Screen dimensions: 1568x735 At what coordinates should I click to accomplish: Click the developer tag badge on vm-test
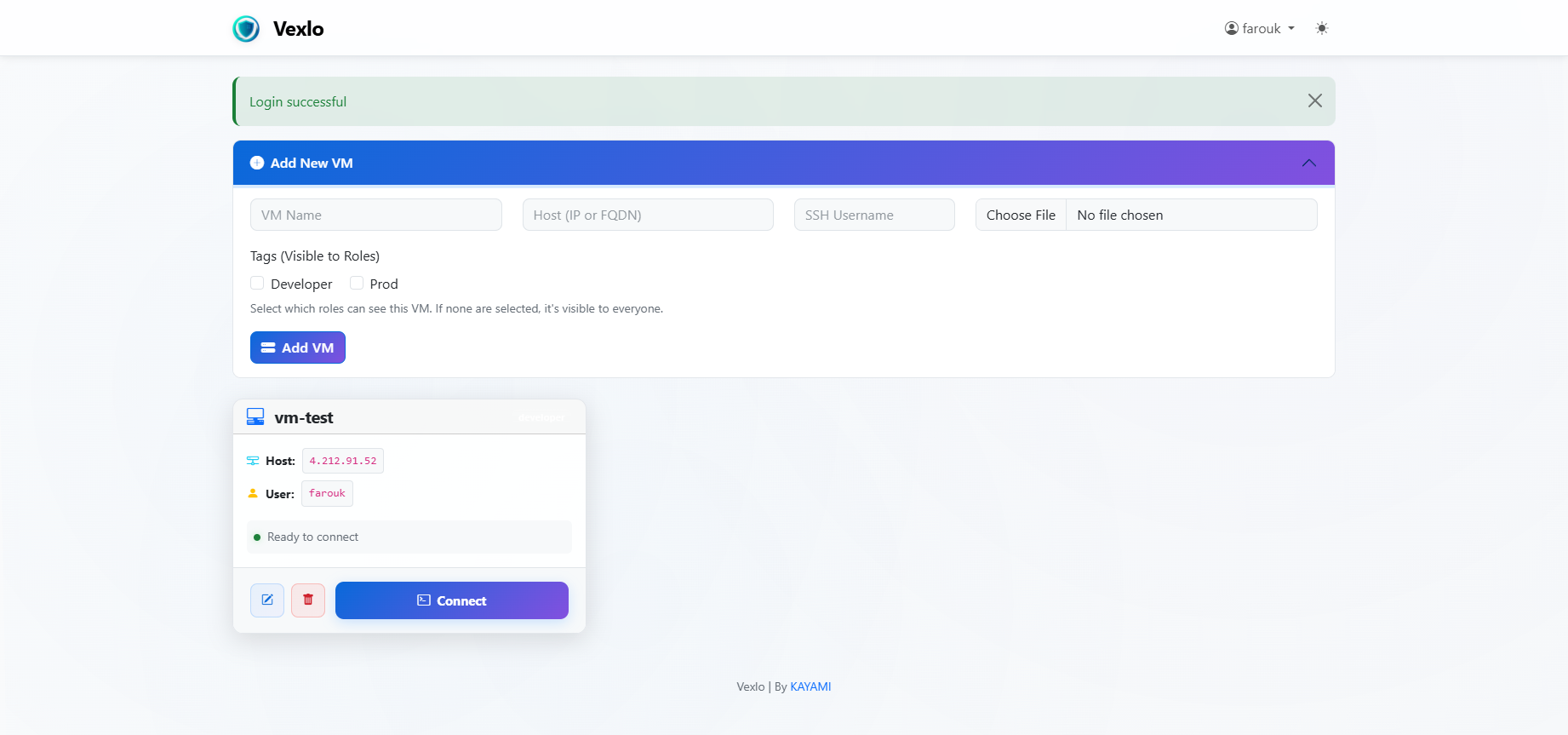coord(541,417)
